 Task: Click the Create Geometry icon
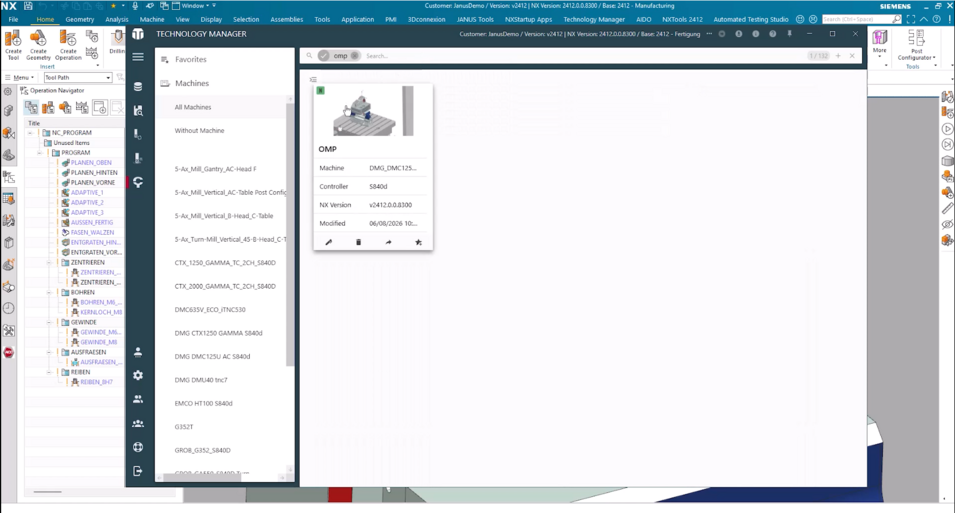(38, 40)
